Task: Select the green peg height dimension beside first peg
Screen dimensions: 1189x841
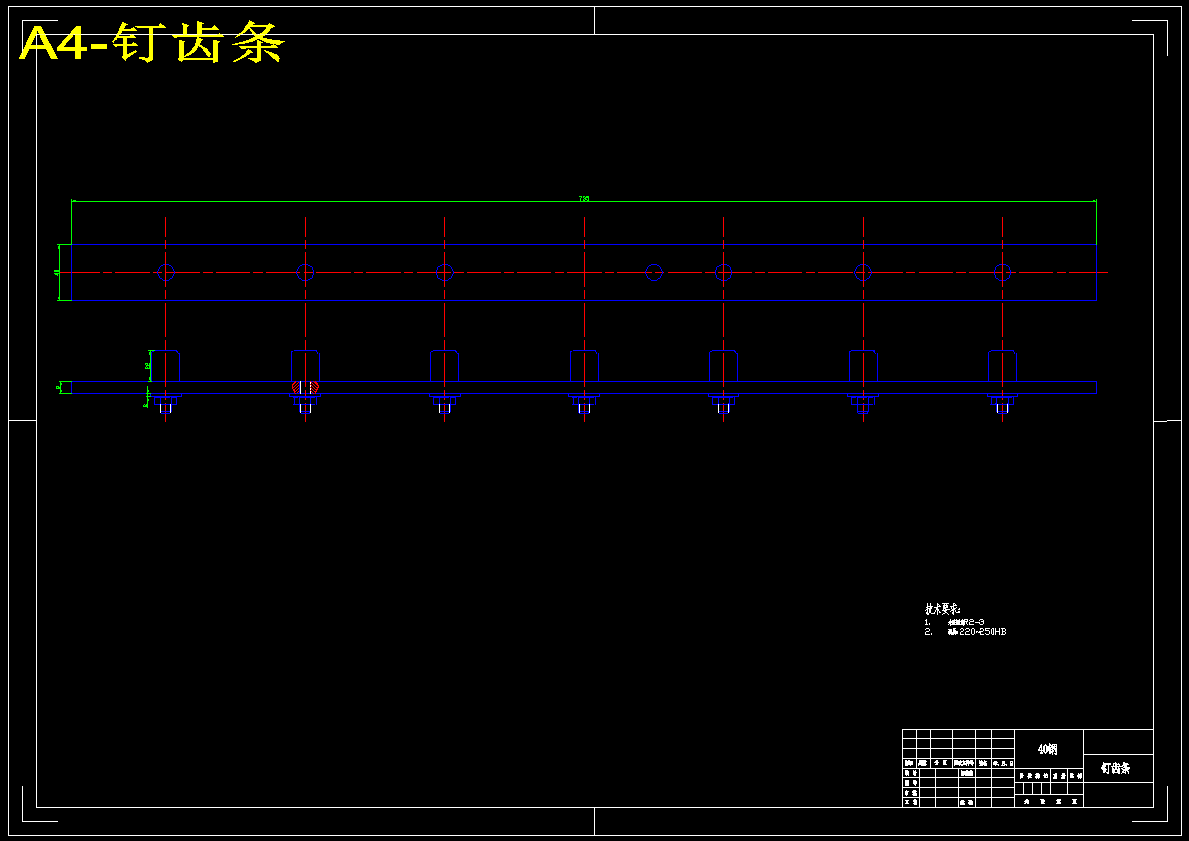Action: [148, 366]
